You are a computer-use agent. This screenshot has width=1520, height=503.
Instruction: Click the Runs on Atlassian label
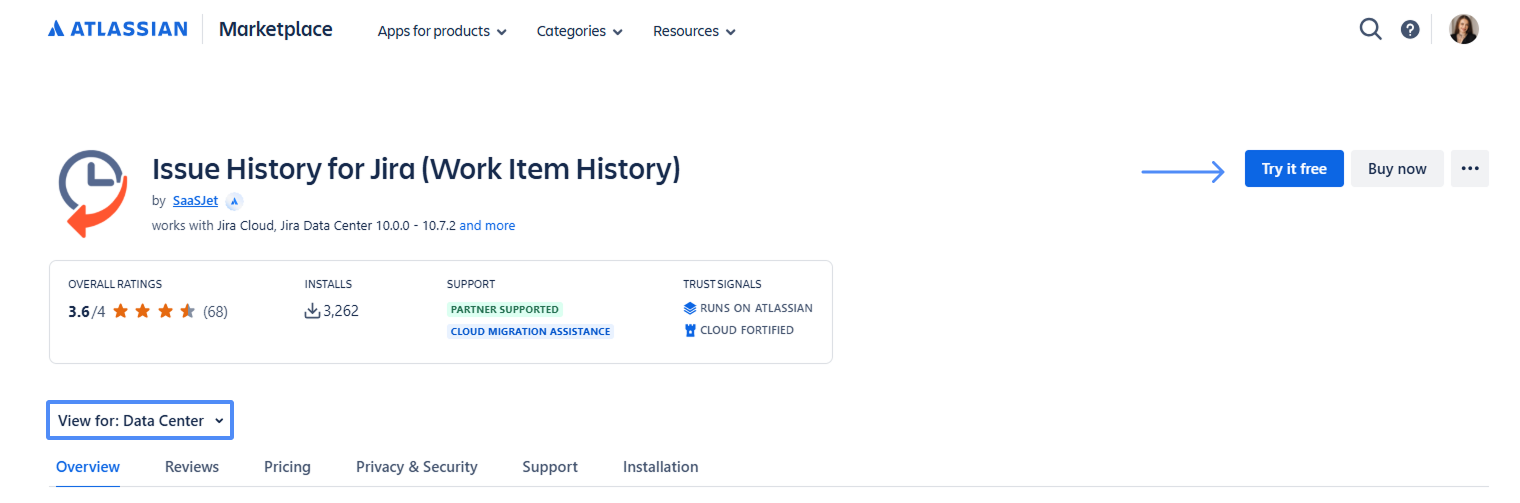coord(756,308)
